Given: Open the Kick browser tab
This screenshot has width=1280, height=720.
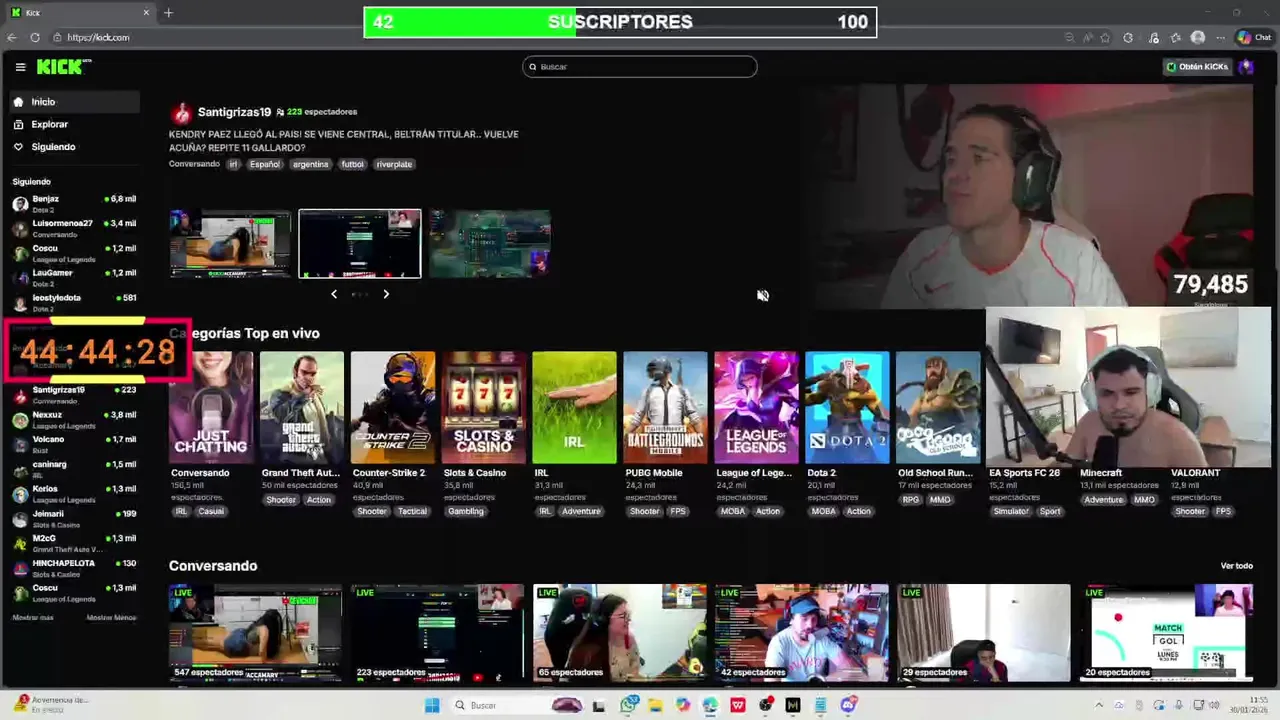Looking at the screenshot, I should [x=80, y=13].
